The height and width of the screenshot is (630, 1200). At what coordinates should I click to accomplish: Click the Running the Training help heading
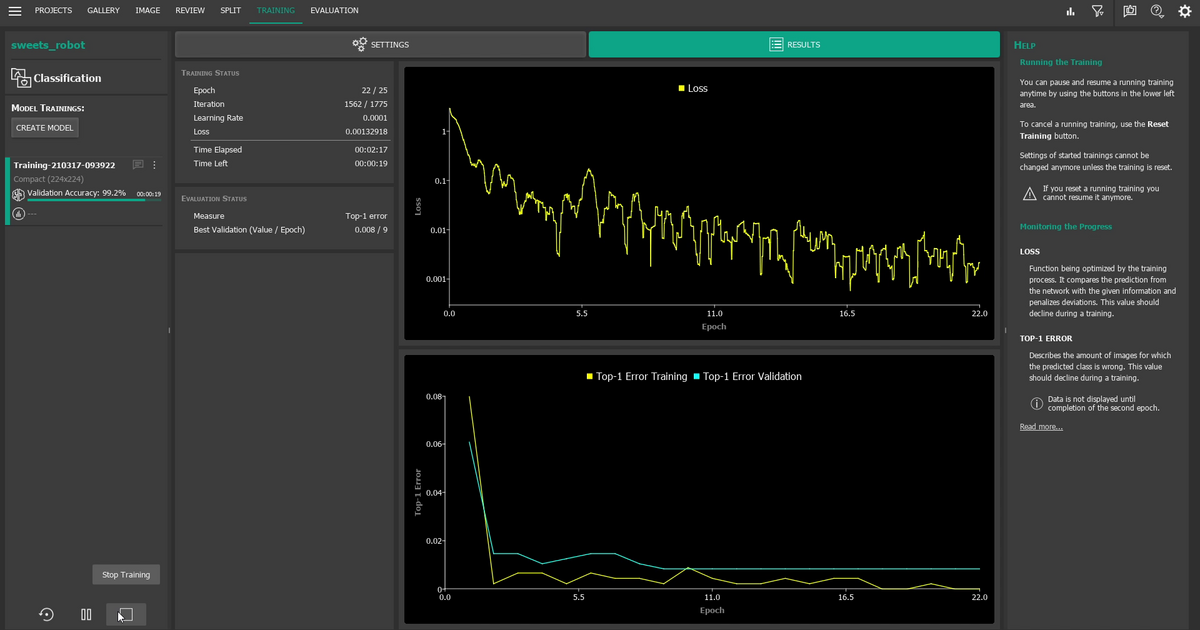(x=1060, y=62)
